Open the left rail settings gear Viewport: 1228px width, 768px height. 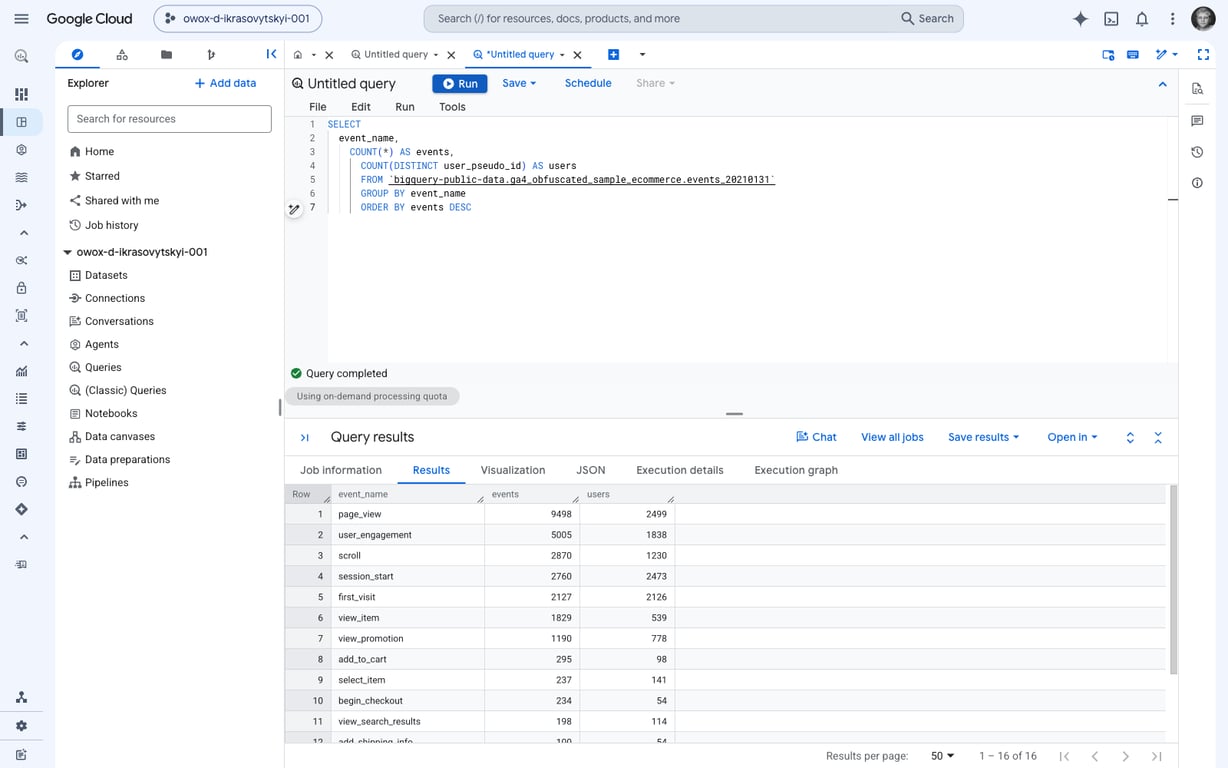click(x=21, y=726)
